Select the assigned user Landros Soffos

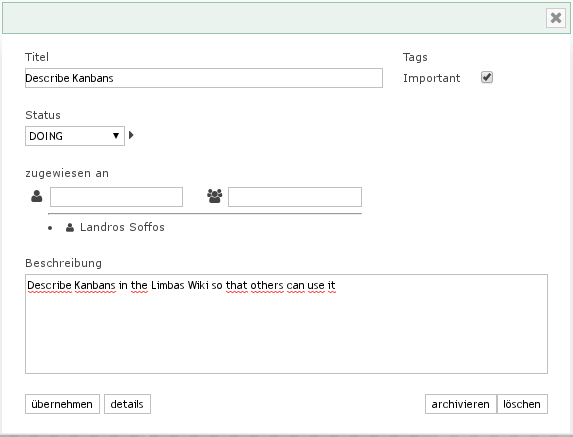tap(122, 227)
